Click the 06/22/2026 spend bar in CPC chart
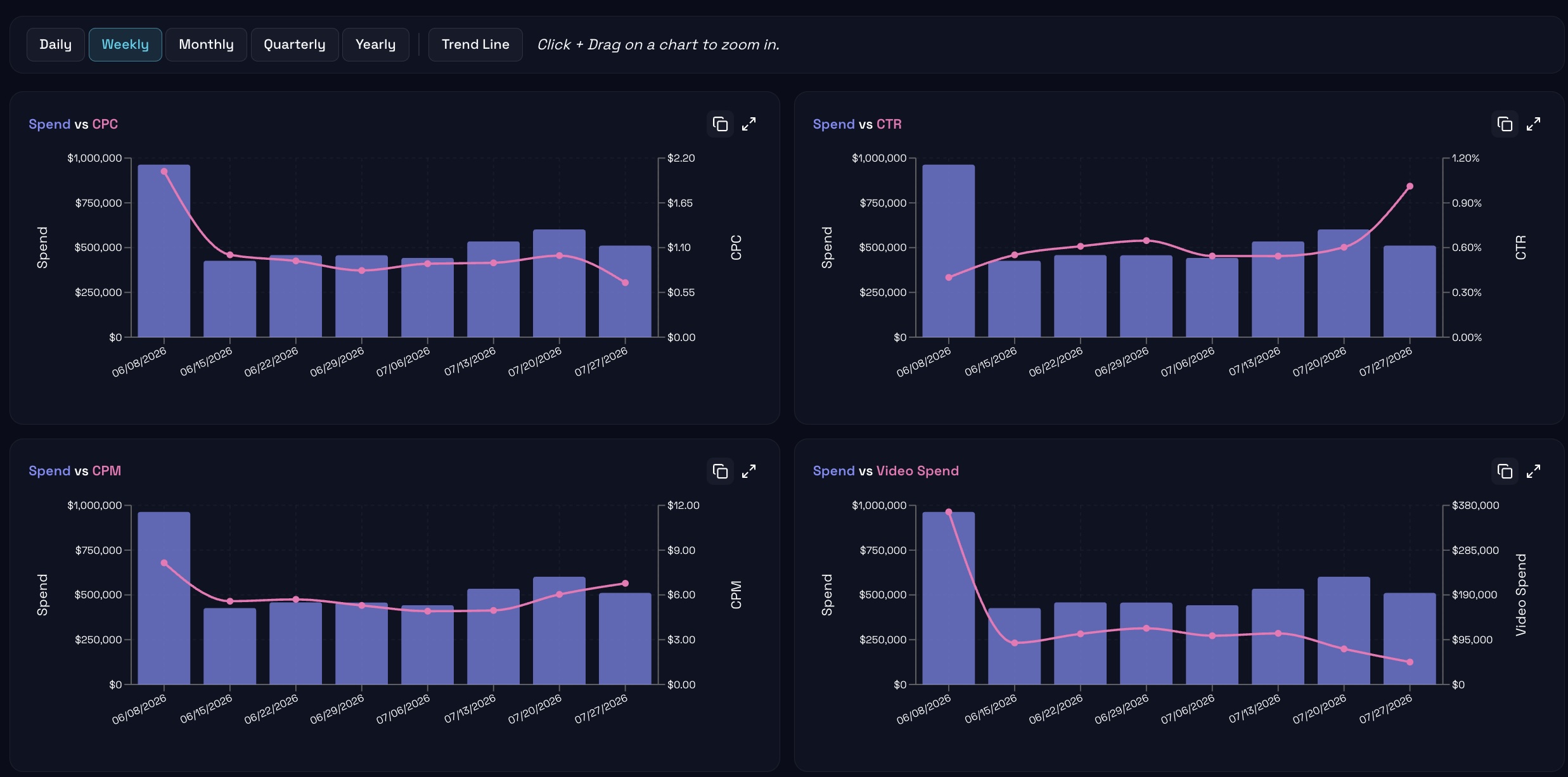 pos(296,296)
